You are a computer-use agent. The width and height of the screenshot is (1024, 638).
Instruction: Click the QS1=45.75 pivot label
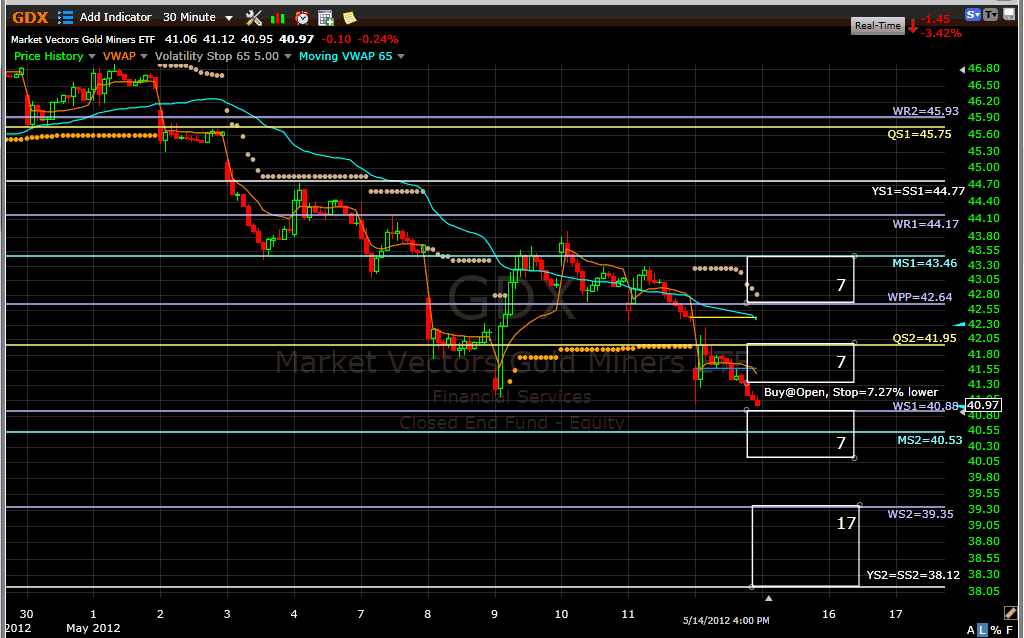click(x=920, y=135)
